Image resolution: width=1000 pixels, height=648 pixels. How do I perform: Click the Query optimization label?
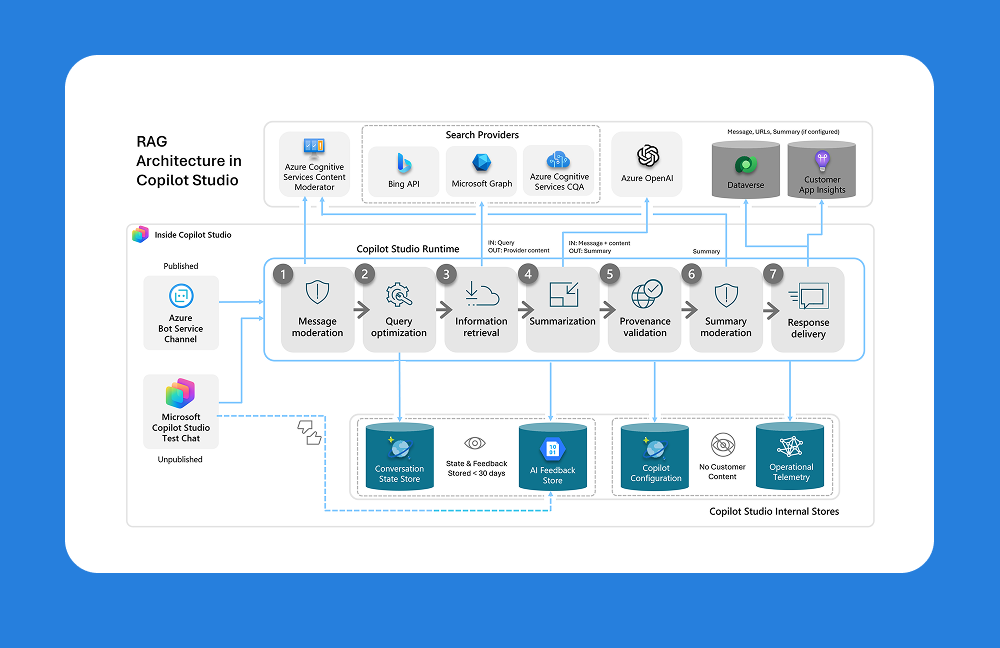tap(399, 327)
